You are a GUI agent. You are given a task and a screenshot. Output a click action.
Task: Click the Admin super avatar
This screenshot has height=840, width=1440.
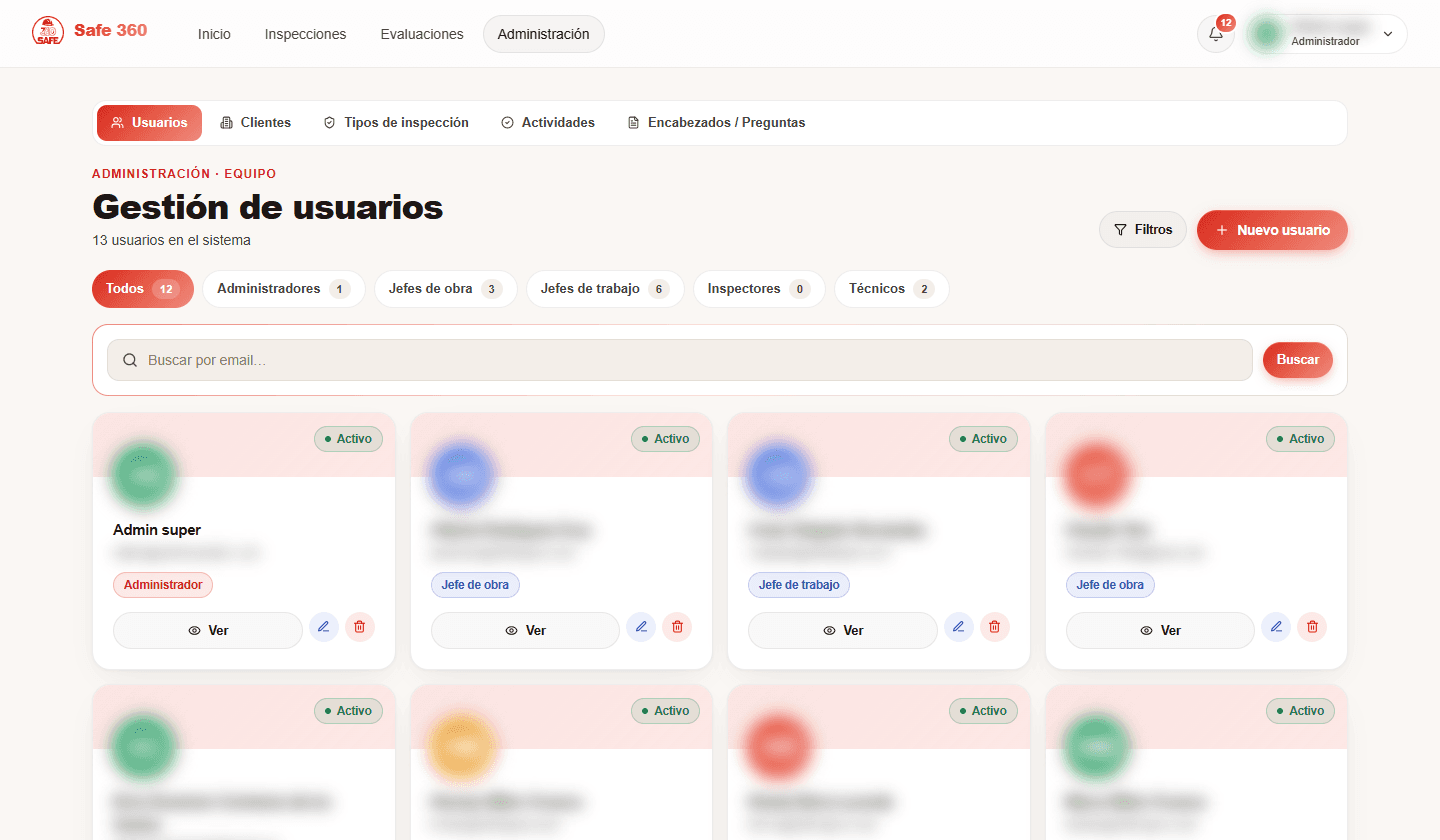145,475
